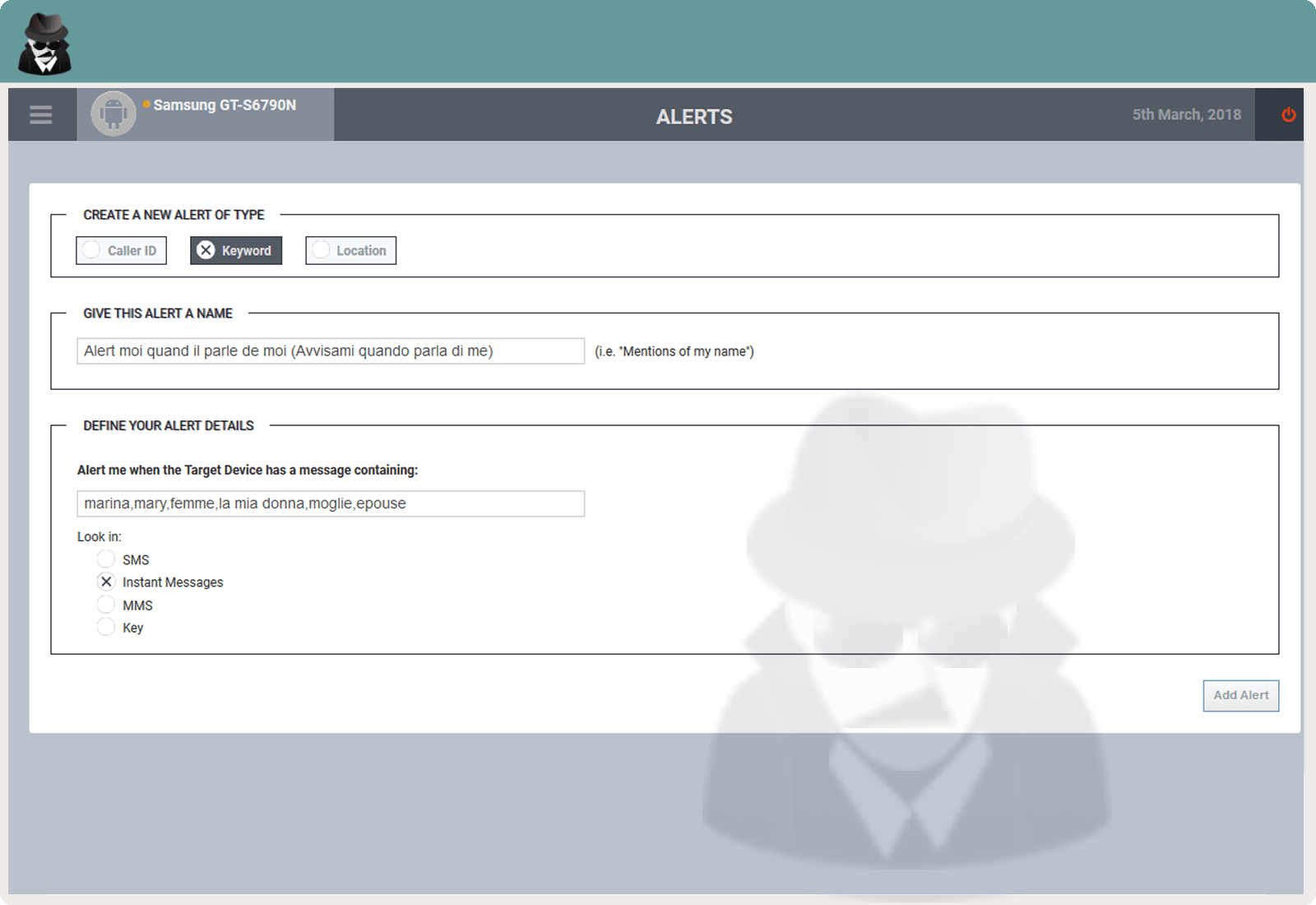Viewport: 1316px width, 905px height.
Task: Click the date 5th March, 2018
Action: [x=1186, y=114]
